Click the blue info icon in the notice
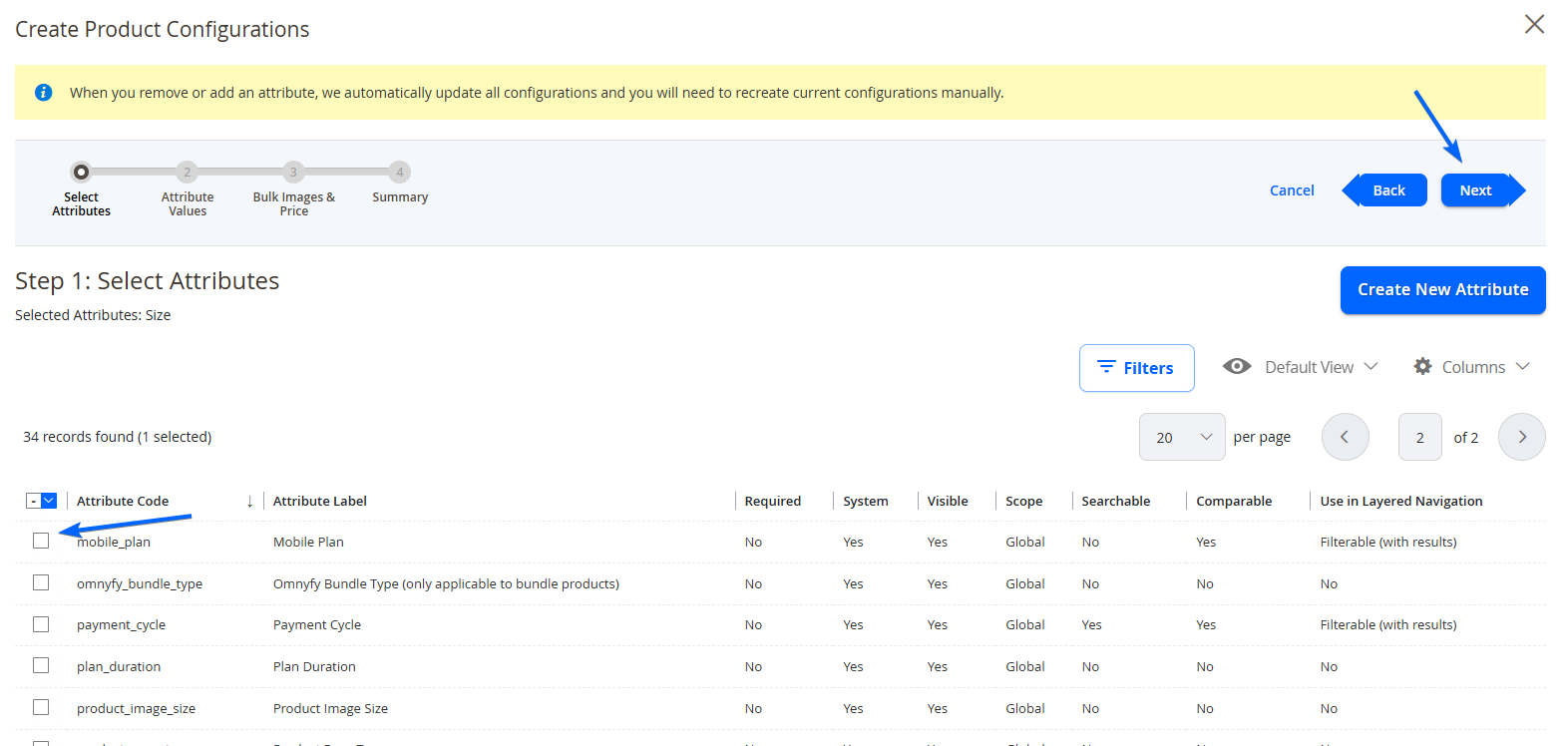1568x746 pixels. [x=43, y=93]
